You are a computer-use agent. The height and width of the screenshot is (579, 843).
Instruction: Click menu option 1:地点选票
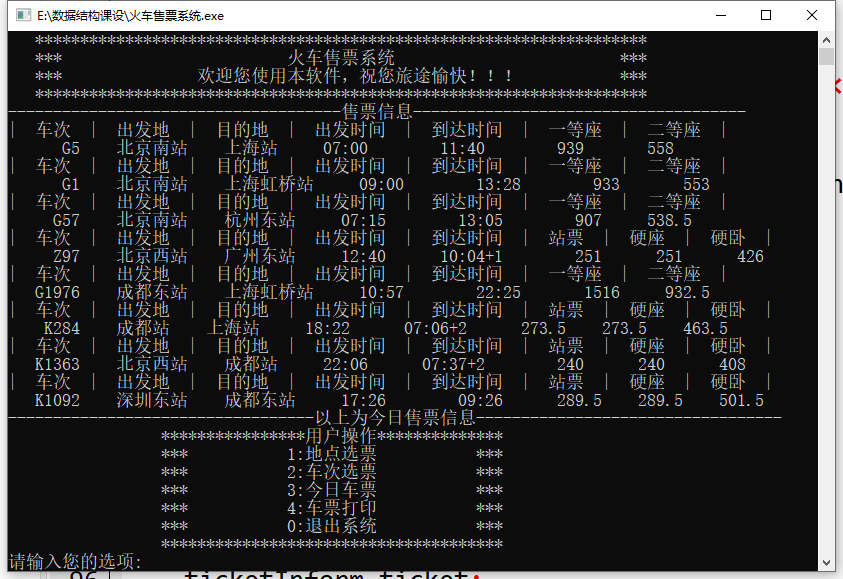[332, 454]
